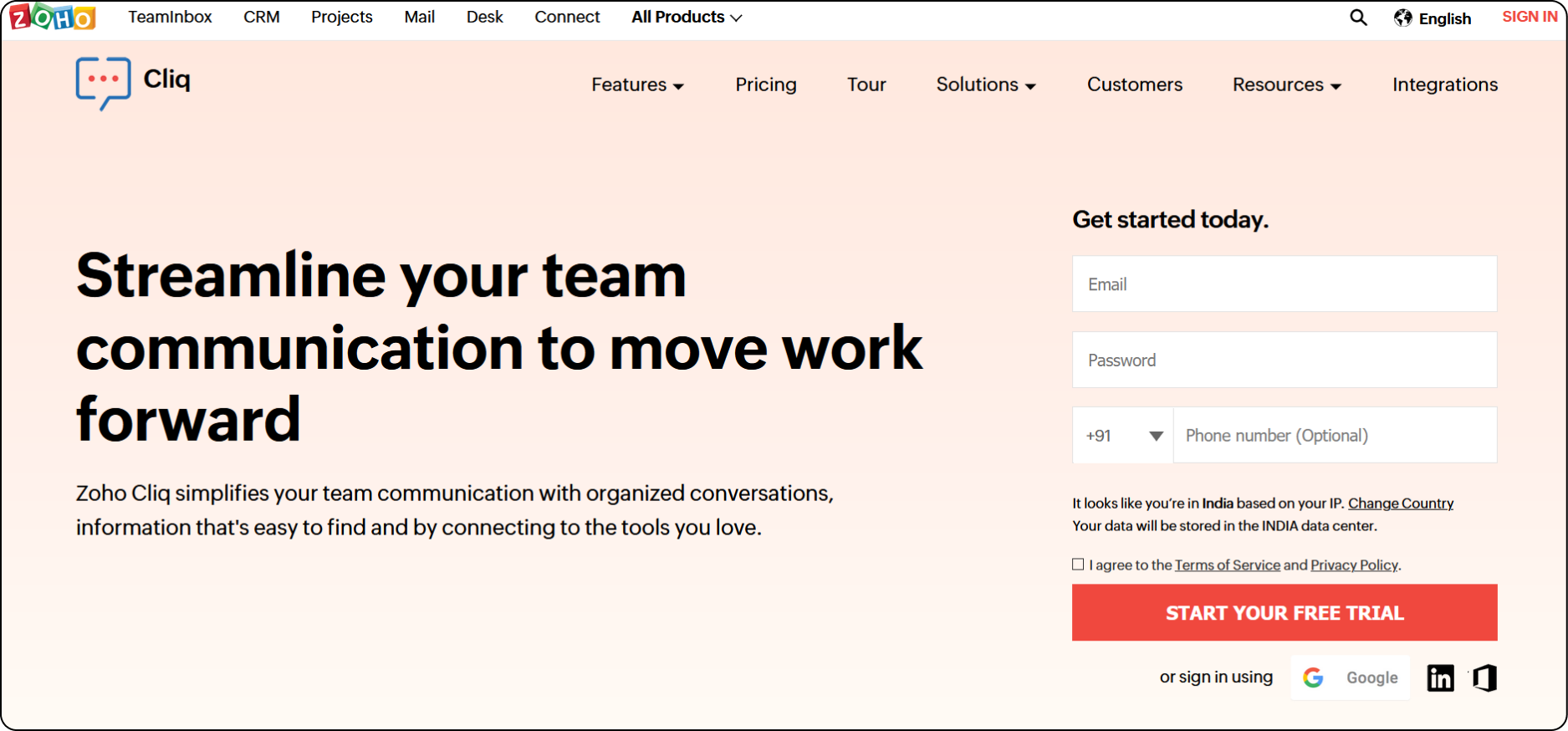Focus the Email input field

pyautogui.click(x=1285, y=284)
